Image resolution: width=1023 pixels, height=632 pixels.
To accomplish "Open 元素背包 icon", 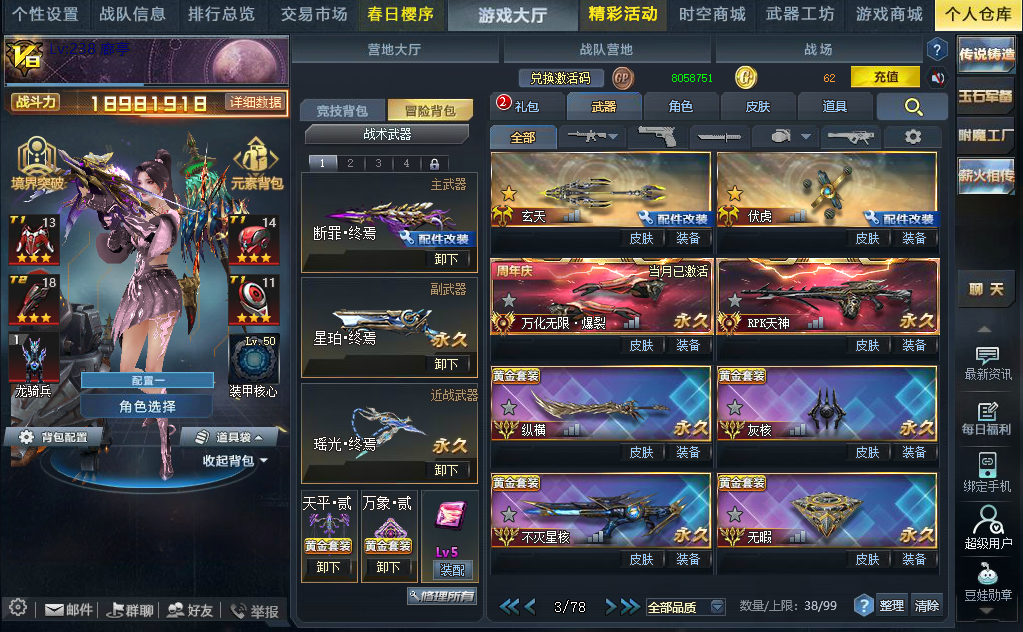I will pyautogui.click(x=256, y=163).
